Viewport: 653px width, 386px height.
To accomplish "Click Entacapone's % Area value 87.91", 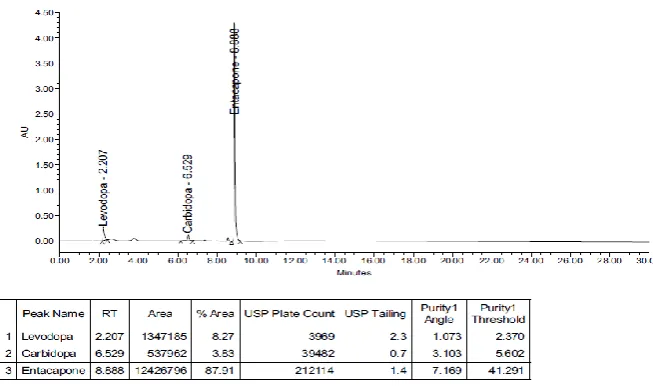I will pyautogui.click(x=219, y=371).
